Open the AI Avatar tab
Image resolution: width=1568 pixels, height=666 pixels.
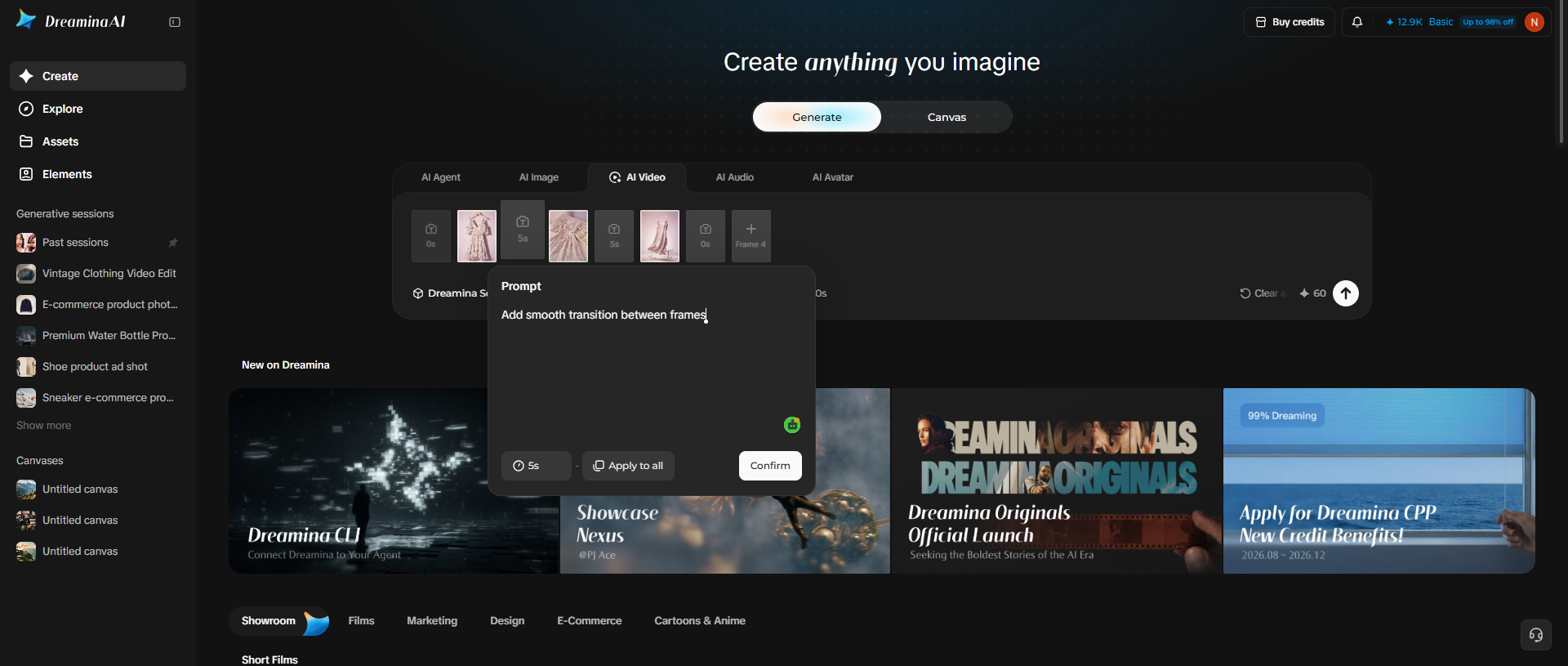[x=833, y=177]
